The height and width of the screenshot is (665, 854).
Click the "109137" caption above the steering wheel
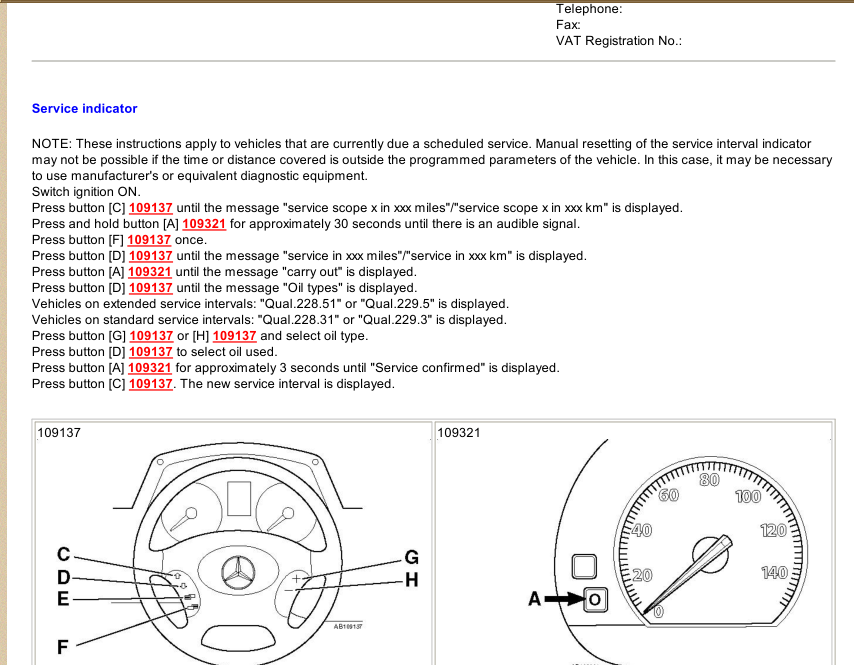(x=59, y=432)
